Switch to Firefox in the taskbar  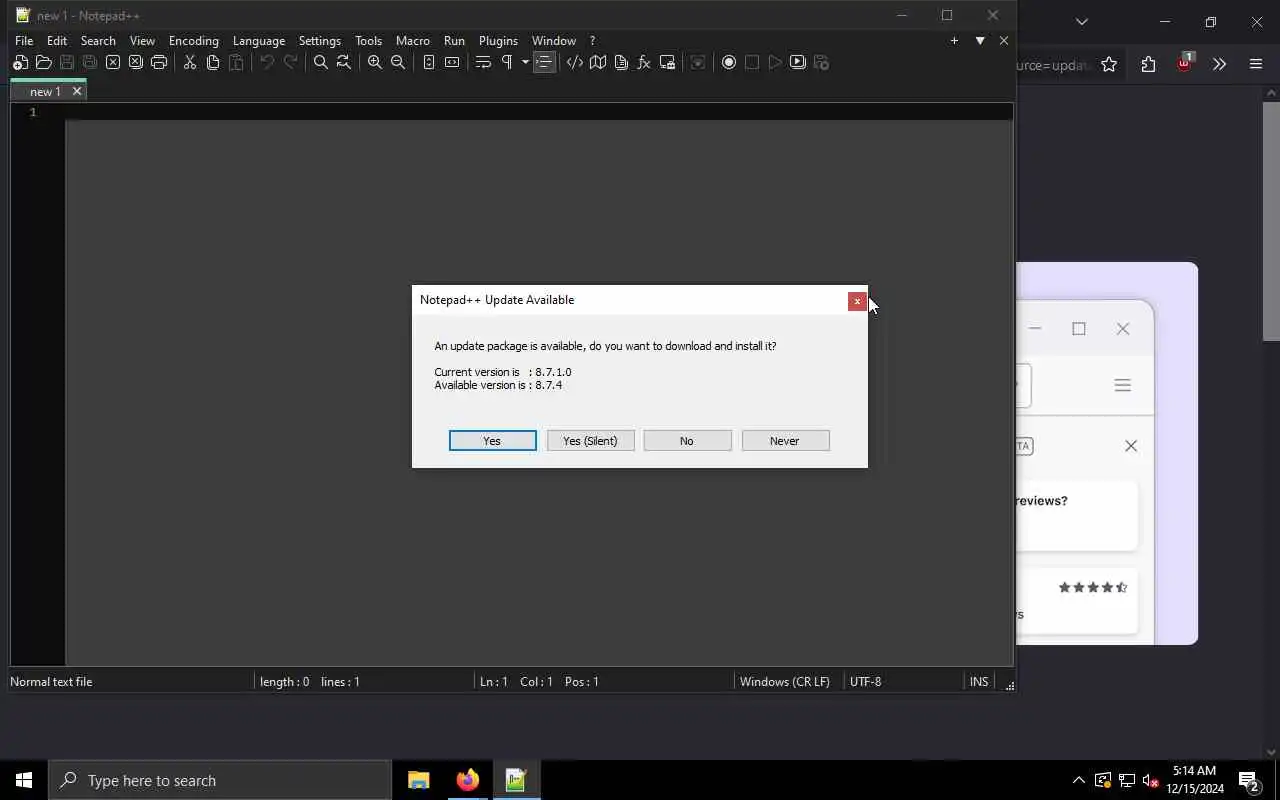[x=467, y=780]
